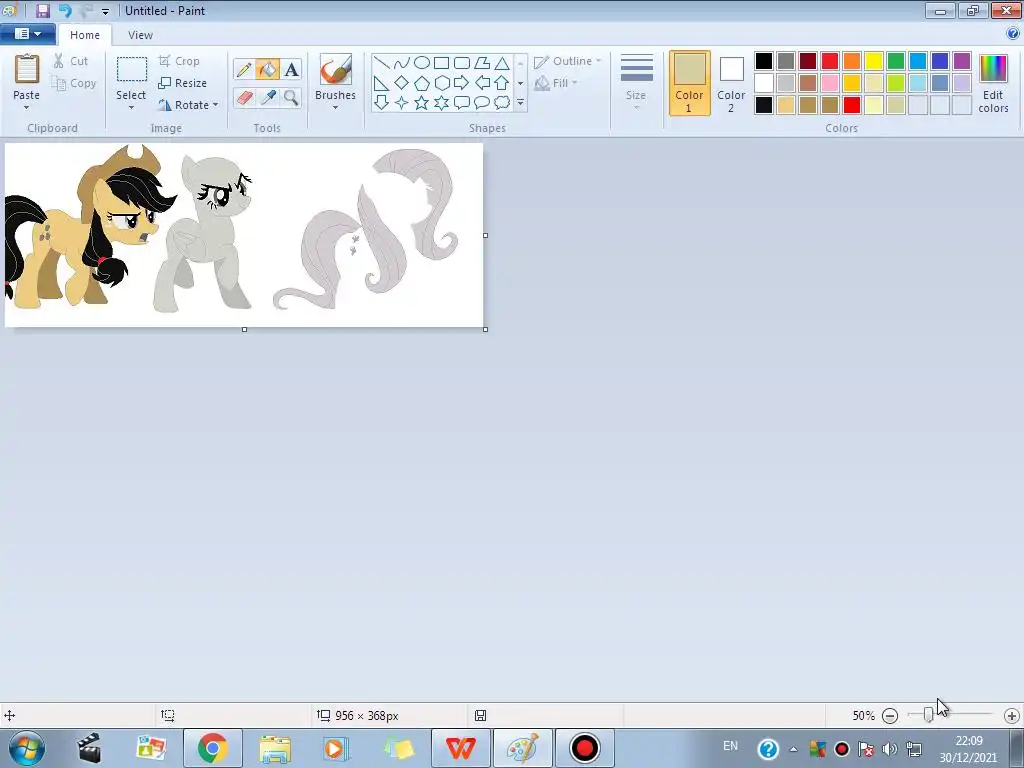The width and height of the screenshot is (1024, 768).
Task: Open the Size dropdown
Action: coord(636,83)
